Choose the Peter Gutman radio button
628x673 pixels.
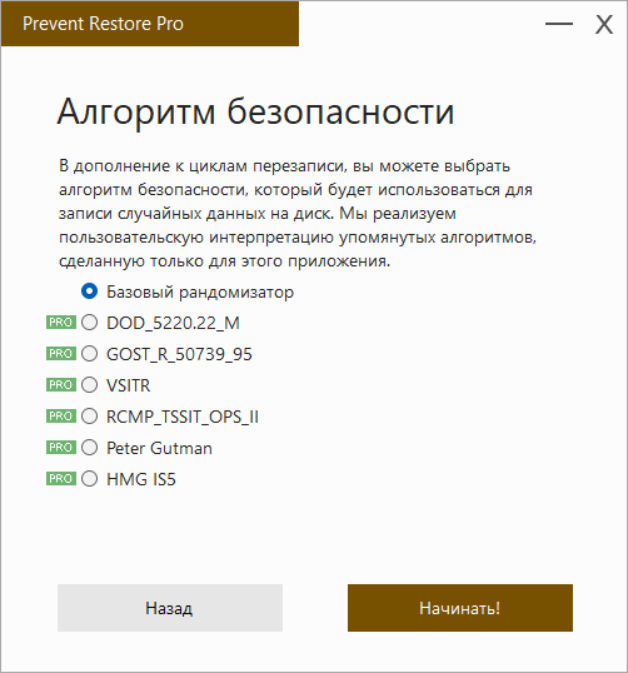(89, 448)
